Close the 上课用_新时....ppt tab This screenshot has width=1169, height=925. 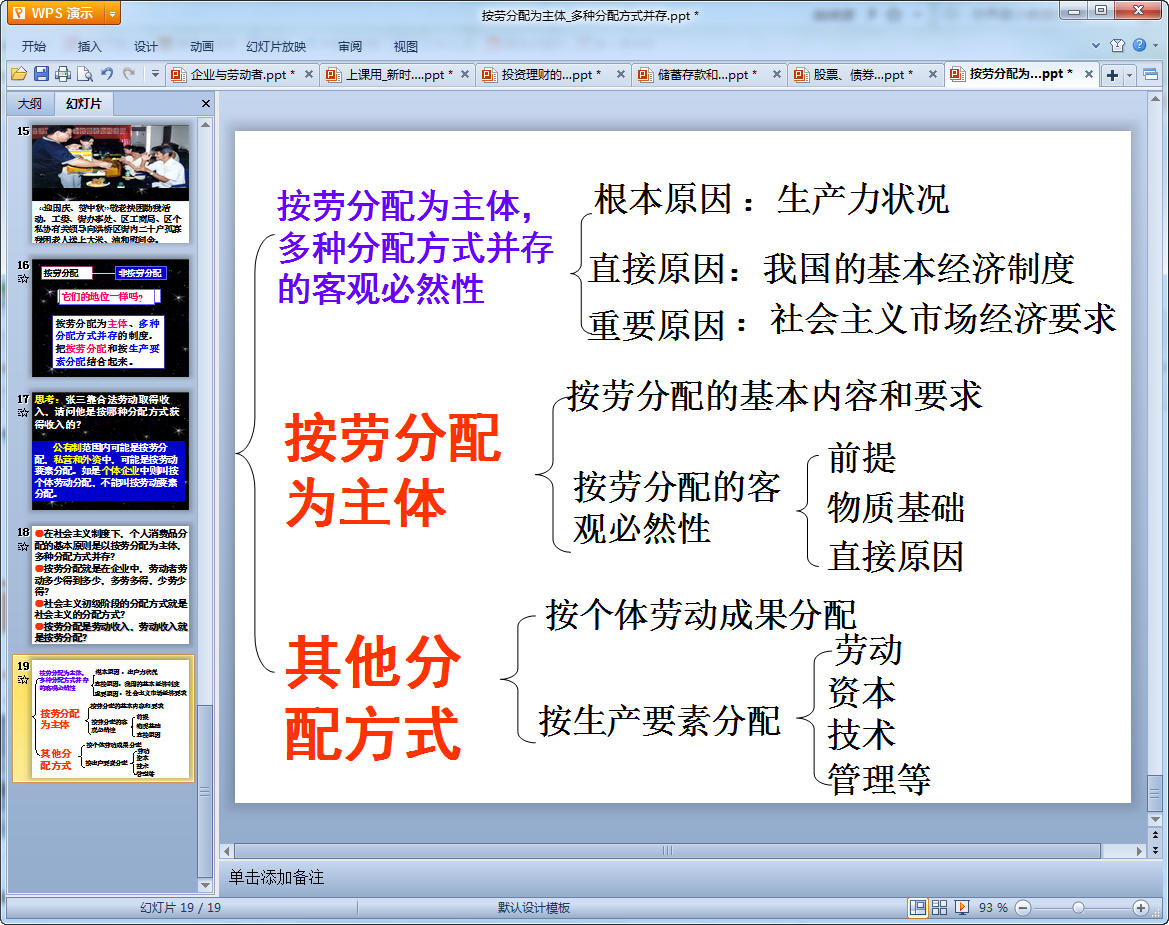pos(464,75)
